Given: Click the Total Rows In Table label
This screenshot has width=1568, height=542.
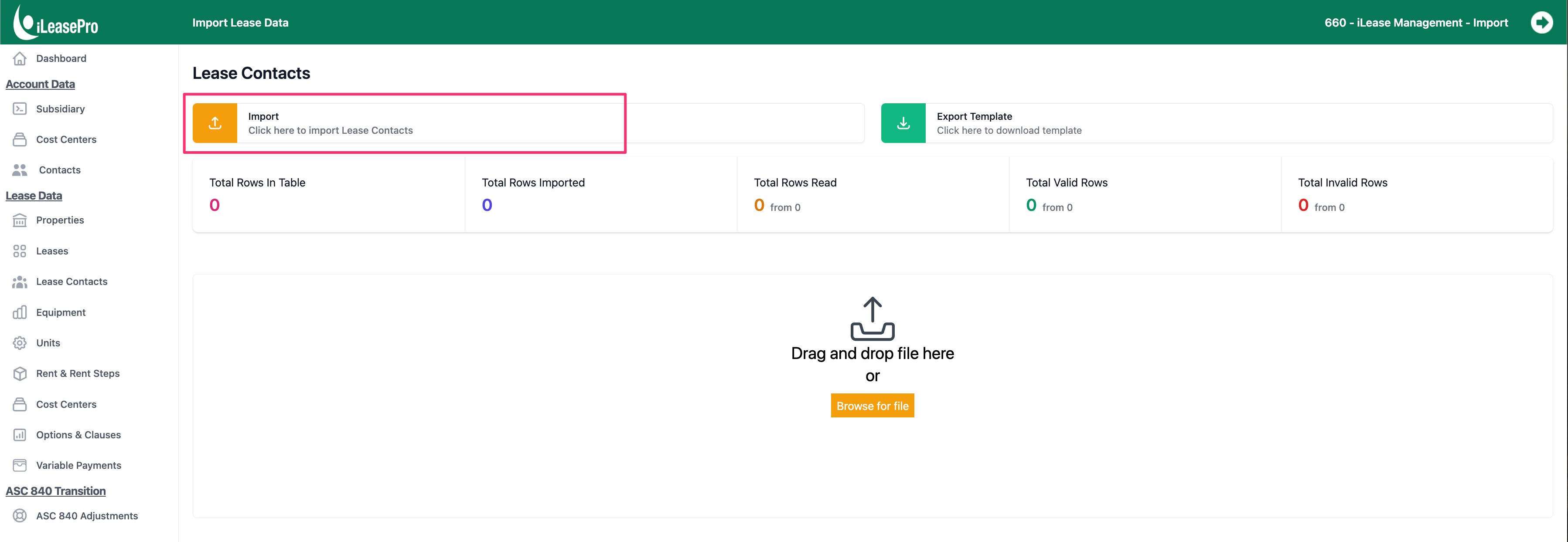Looking at the screenshot, I should [257, 183].
